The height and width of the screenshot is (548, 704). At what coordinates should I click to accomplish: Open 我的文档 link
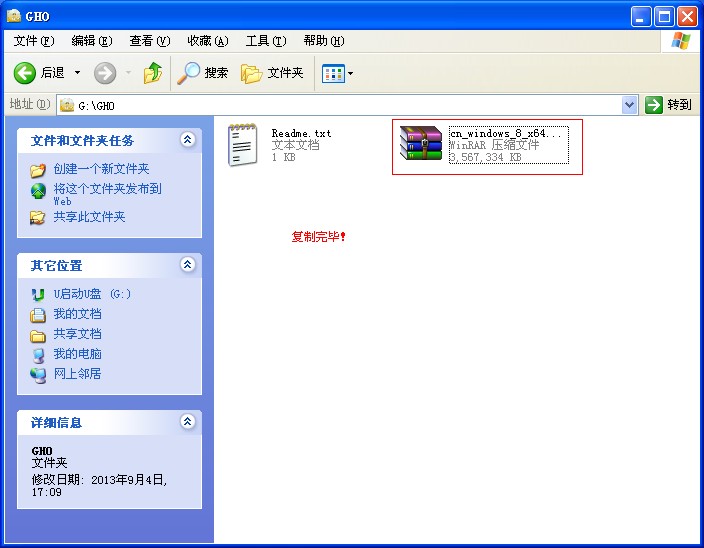78,314
